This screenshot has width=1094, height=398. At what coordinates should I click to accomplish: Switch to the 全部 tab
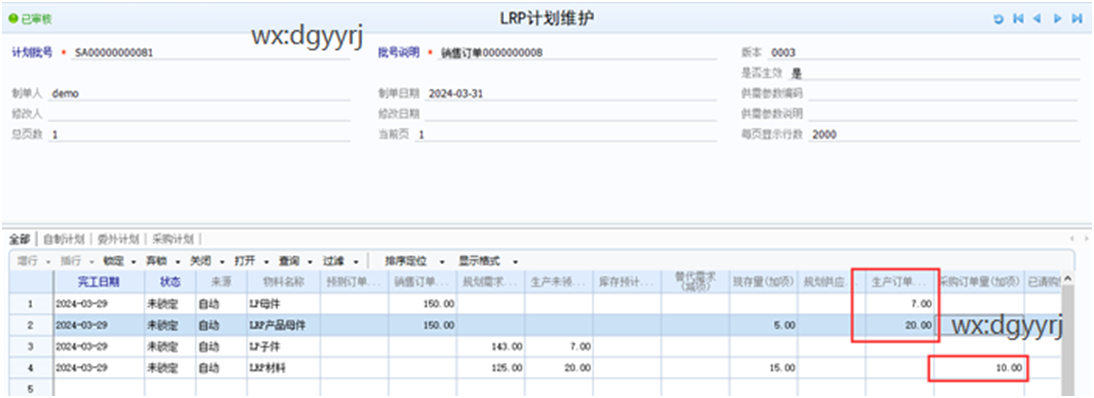20,239
